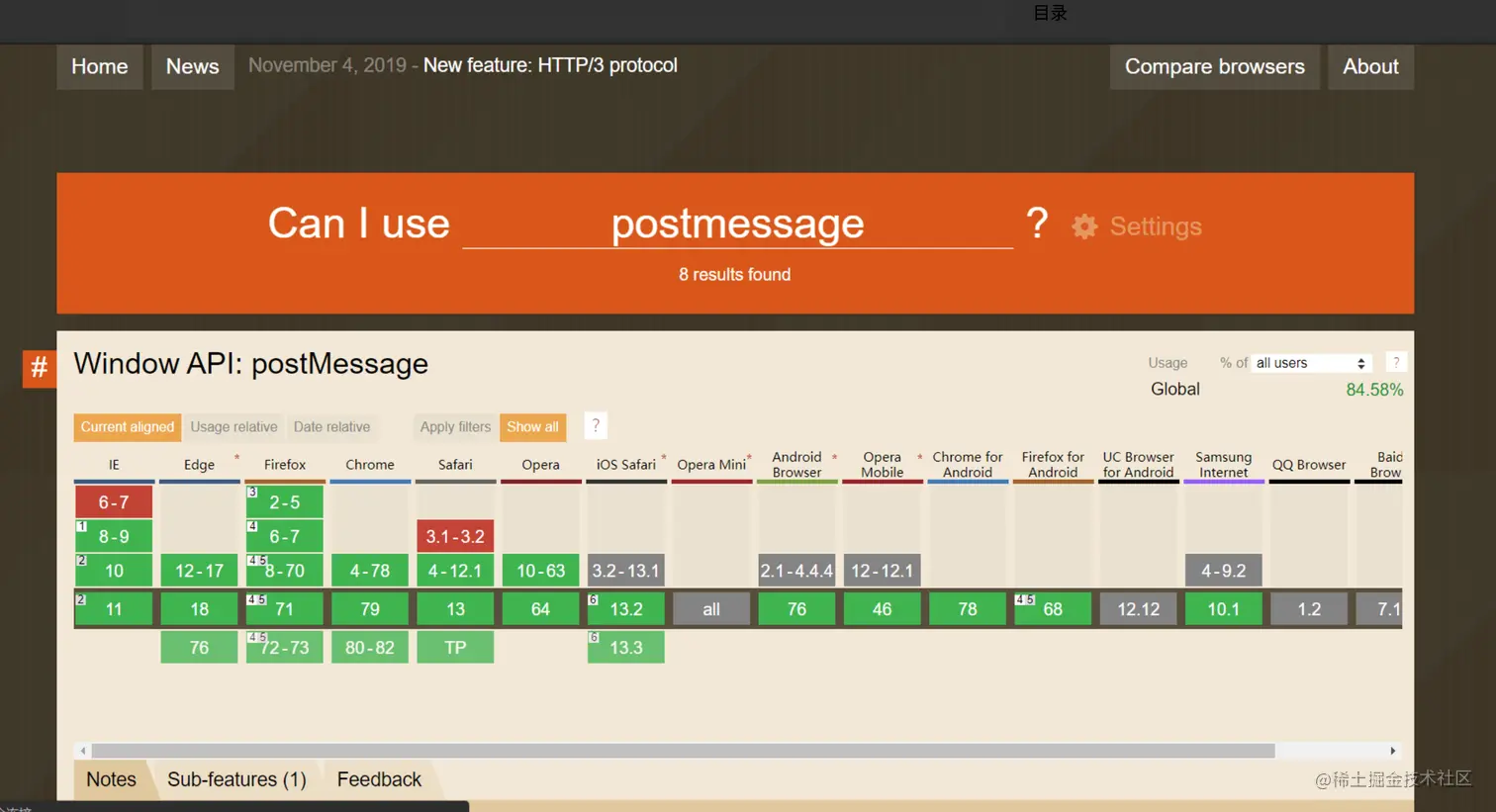Screen dimensions: 1496x812
Task: Select the Current aligned view
Action: 128,427
